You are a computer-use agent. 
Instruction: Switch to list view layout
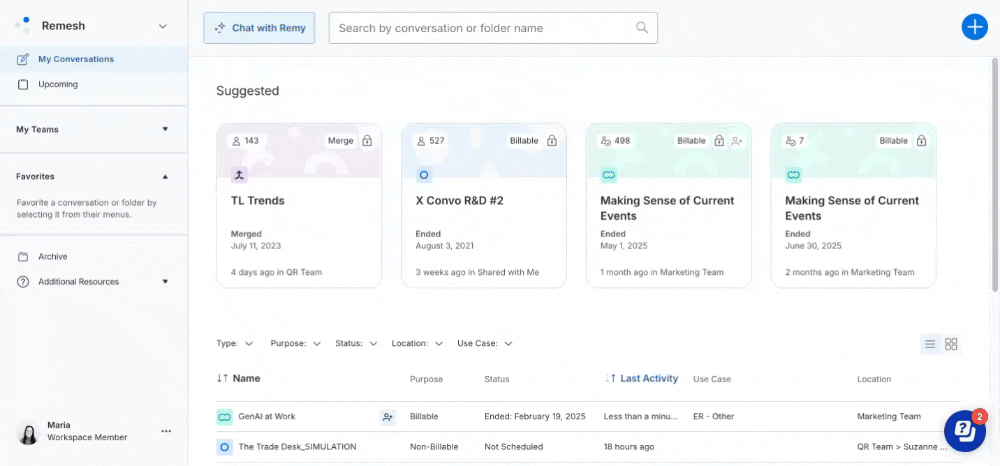[x=930, y=344]
